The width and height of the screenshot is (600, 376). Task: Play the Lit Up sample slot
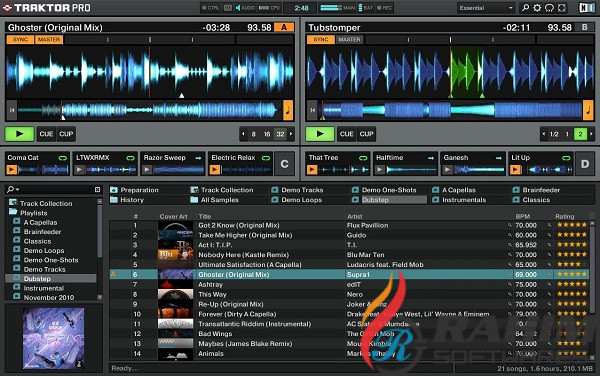(x=515, y=169)
